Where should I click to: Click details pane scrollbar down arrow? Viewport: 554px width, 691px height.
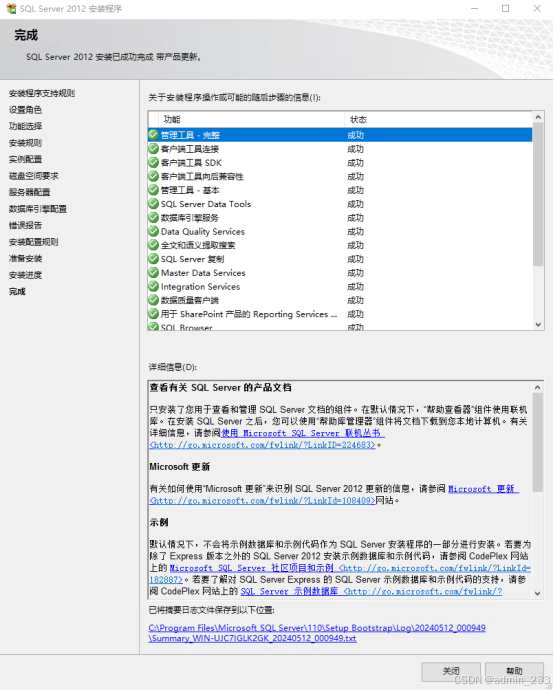[537, 593]
